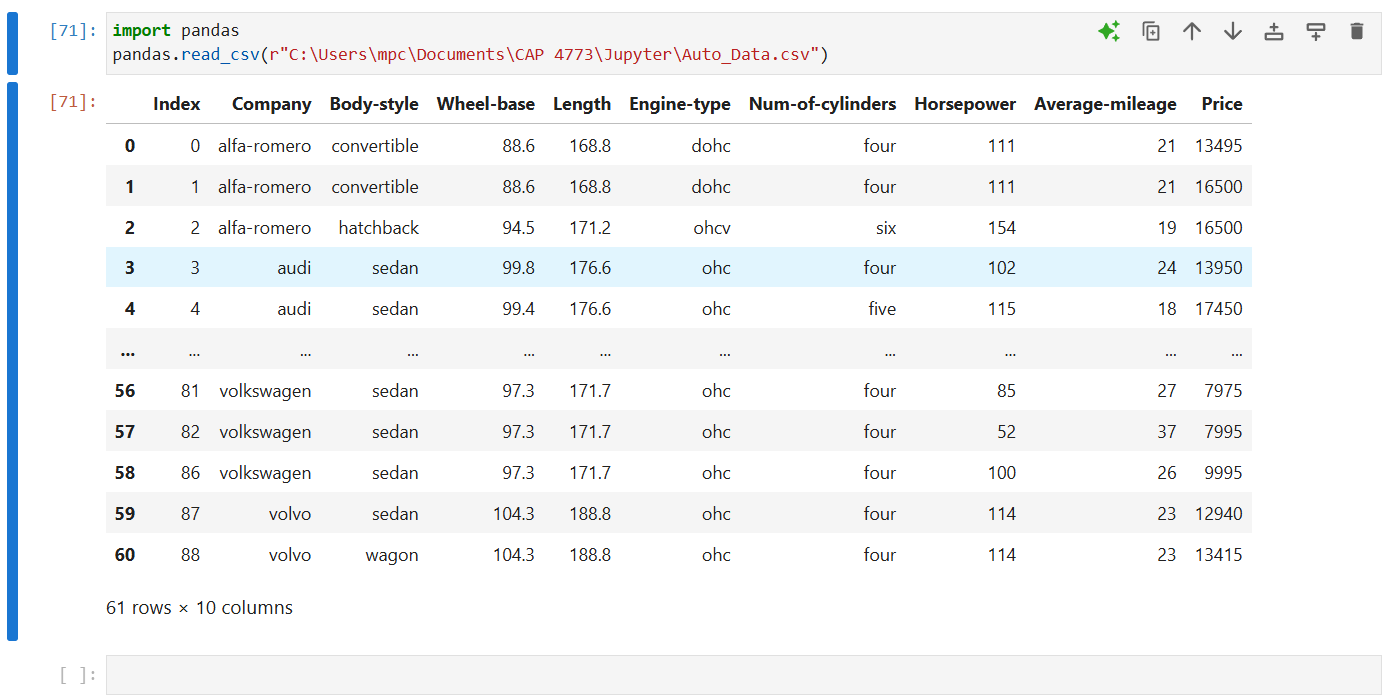Image resolution: width=1392 pixels, height=697 pixels.
Task: Move the cell up using the arrow icon
Action: [1192, 31]
